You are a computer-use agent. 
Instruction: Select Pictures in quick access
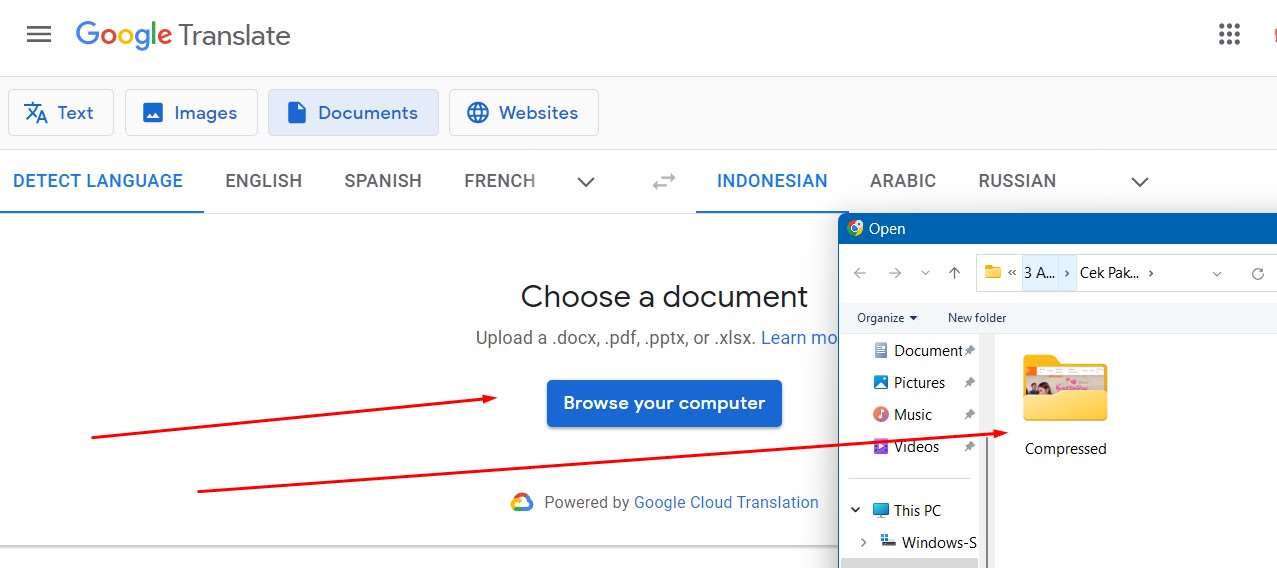(x=919, y=382)
